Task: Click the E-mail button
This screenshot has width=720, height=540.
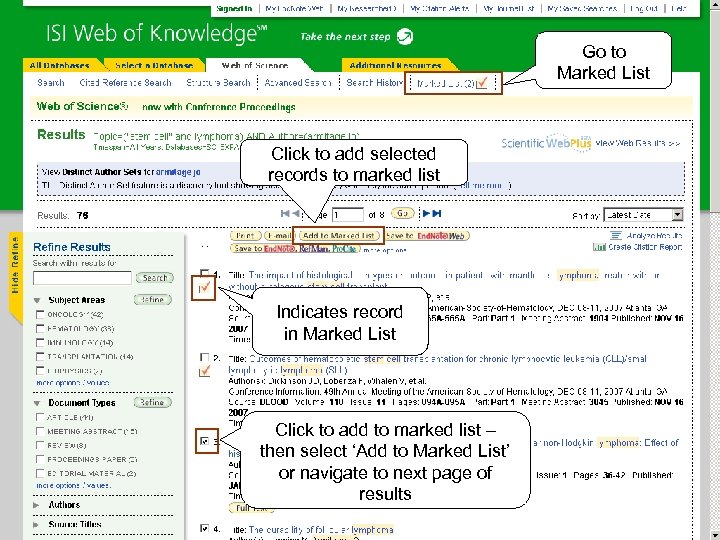Action: tap(278, 236)
